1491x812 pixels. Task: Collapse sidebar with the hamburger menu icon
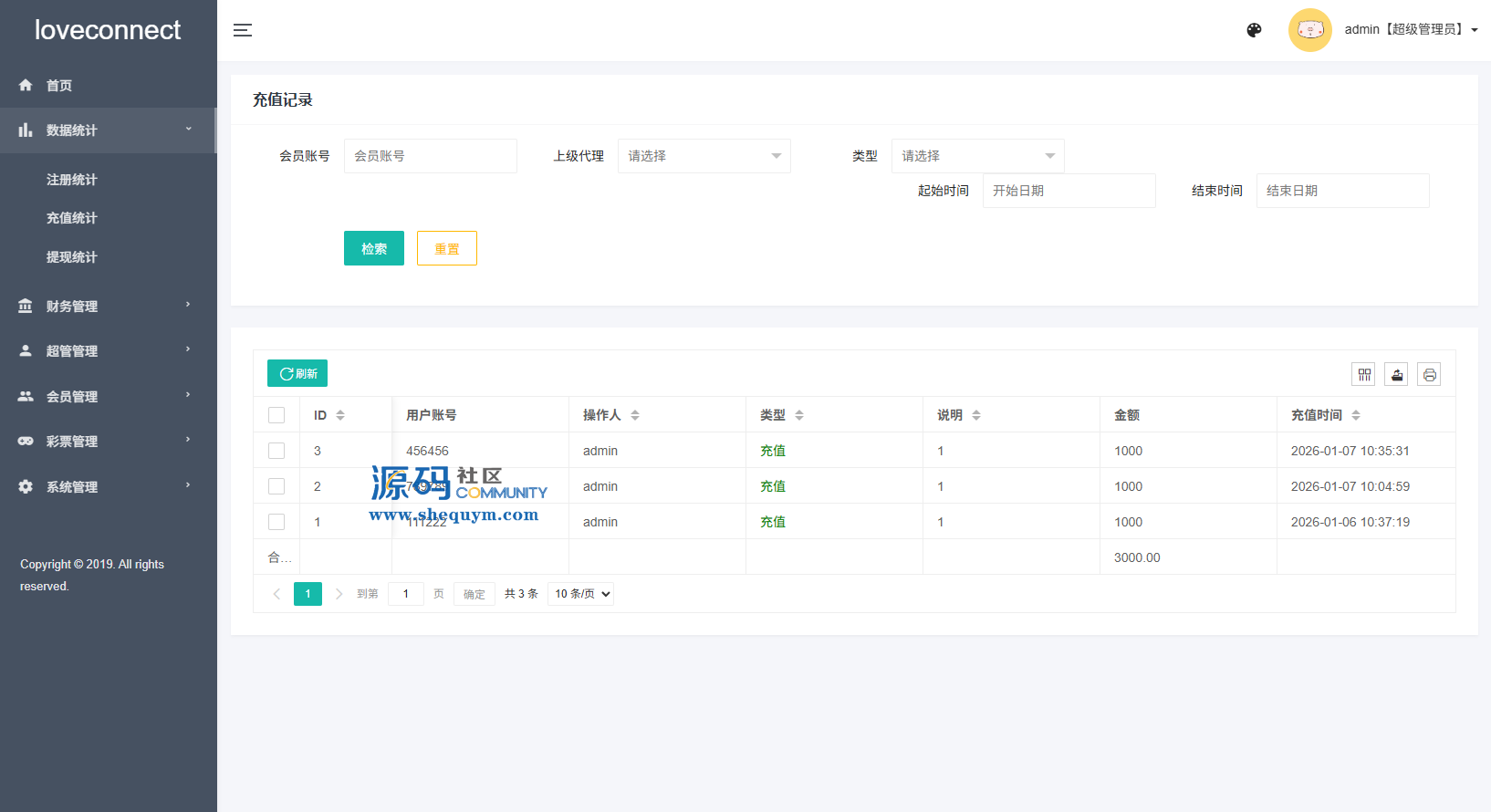(243, 30)
